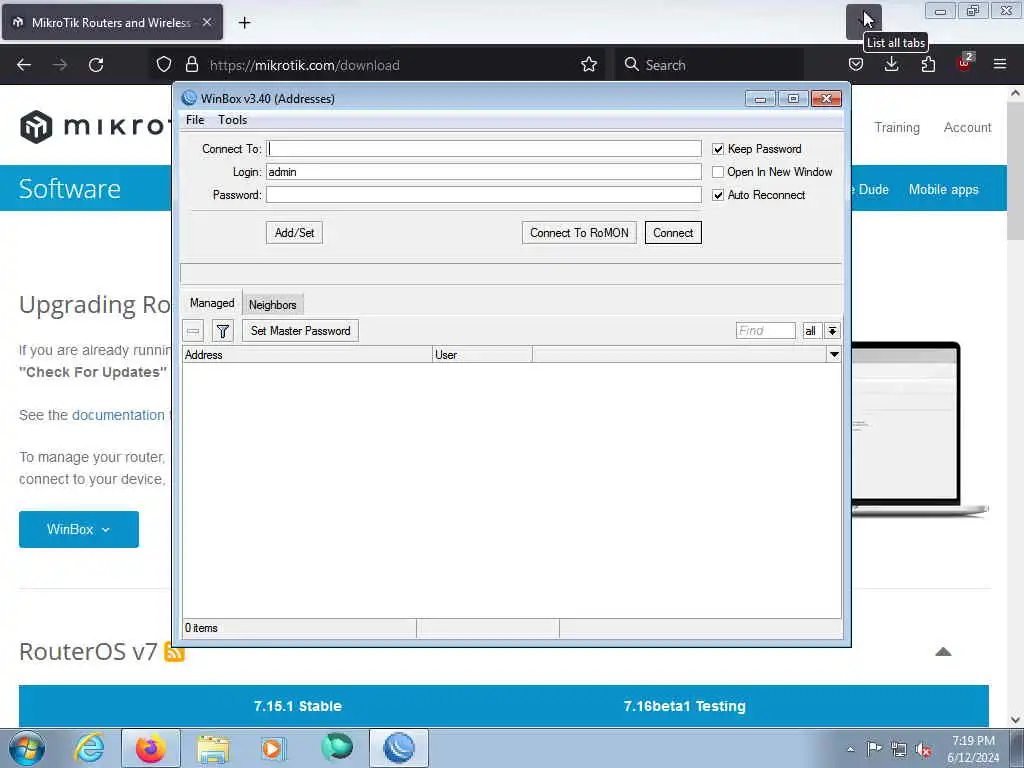Screen dimensions: 1024x768
Task: Toggle the Auto Reconnect checkbox
Action: (x=718, y=195)
